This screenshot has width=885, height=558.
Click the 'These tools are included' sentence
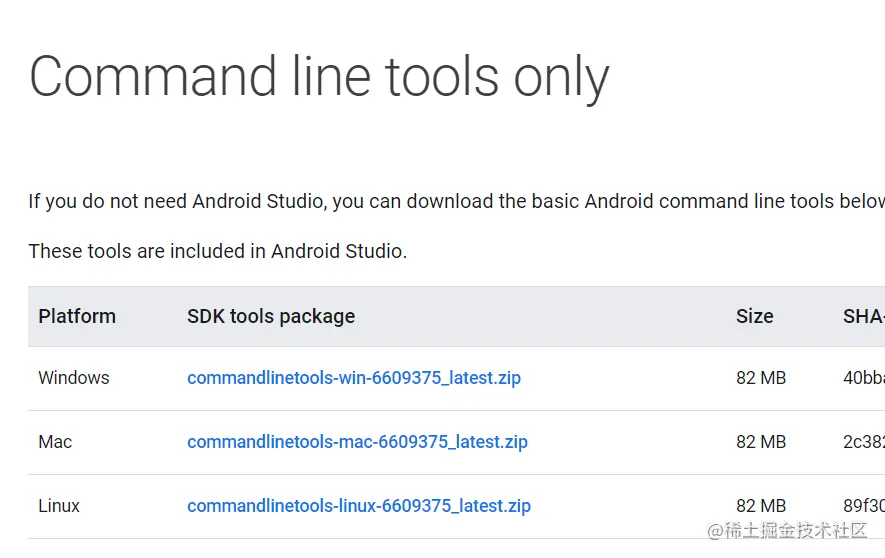click(217, 251)
